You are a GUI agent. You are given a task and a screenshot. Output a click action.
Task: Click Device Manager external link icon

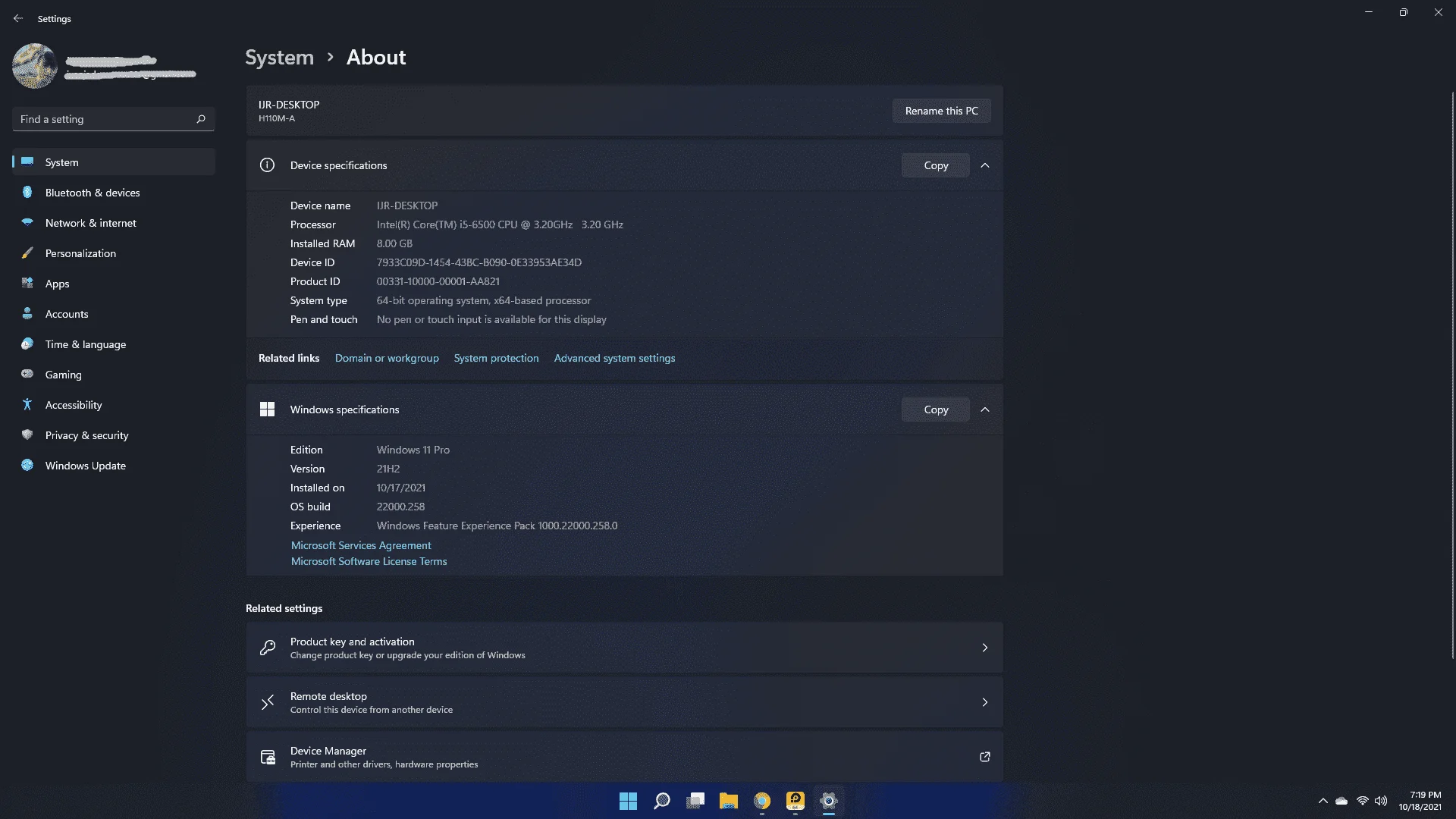pyautogui.click(x=985, y=757)
